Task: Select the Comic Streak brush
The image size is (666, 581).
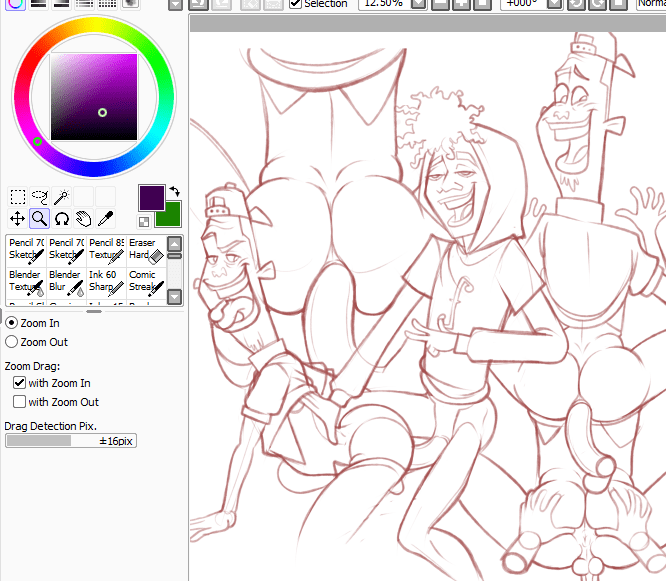Action: (144, 281)
